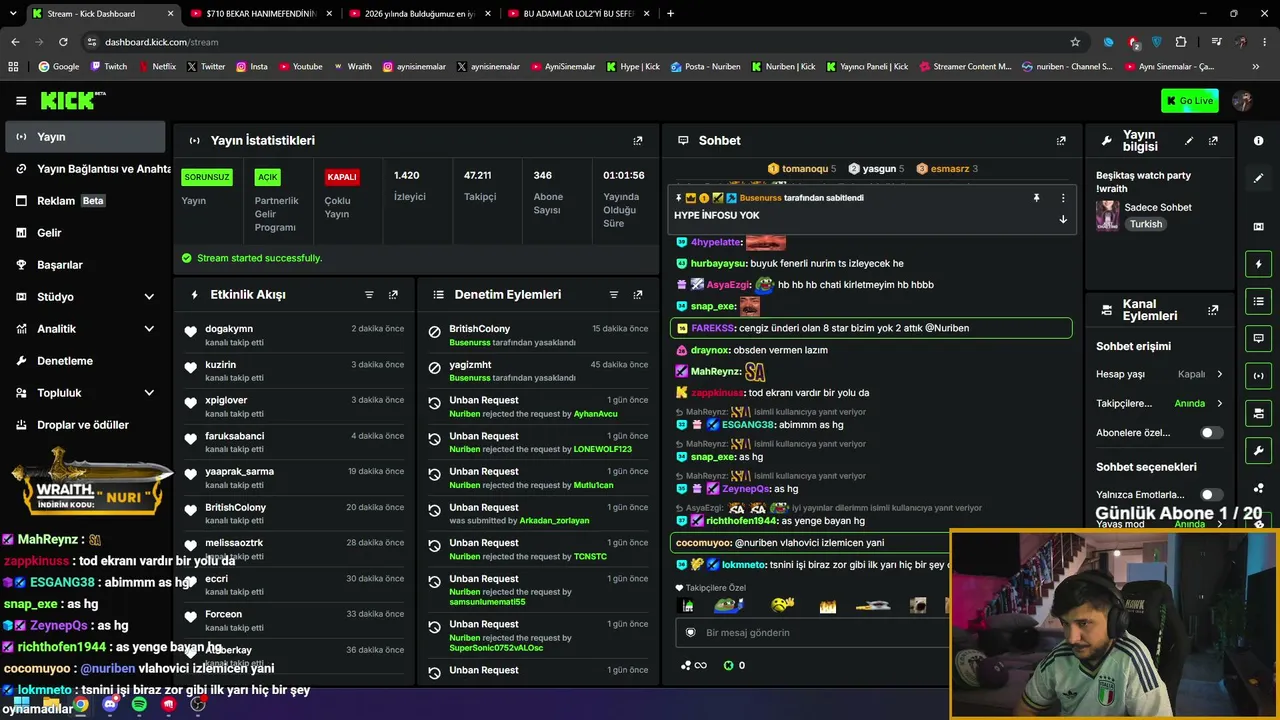Expand the Analitik sidebar section

(149, 329)
